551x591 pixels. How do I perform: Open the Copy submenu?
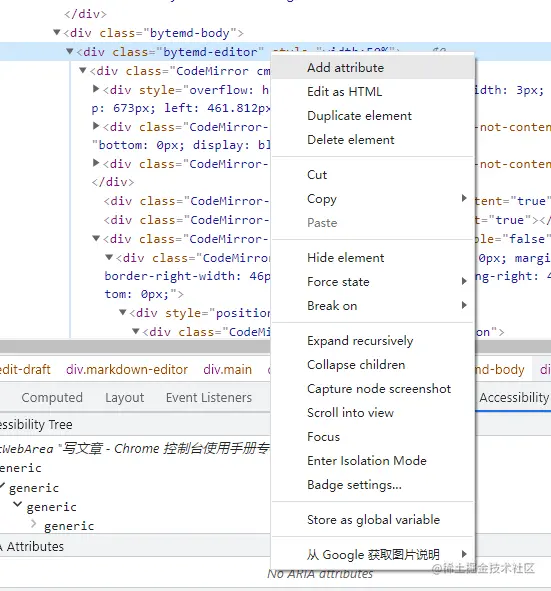[372, 199]
